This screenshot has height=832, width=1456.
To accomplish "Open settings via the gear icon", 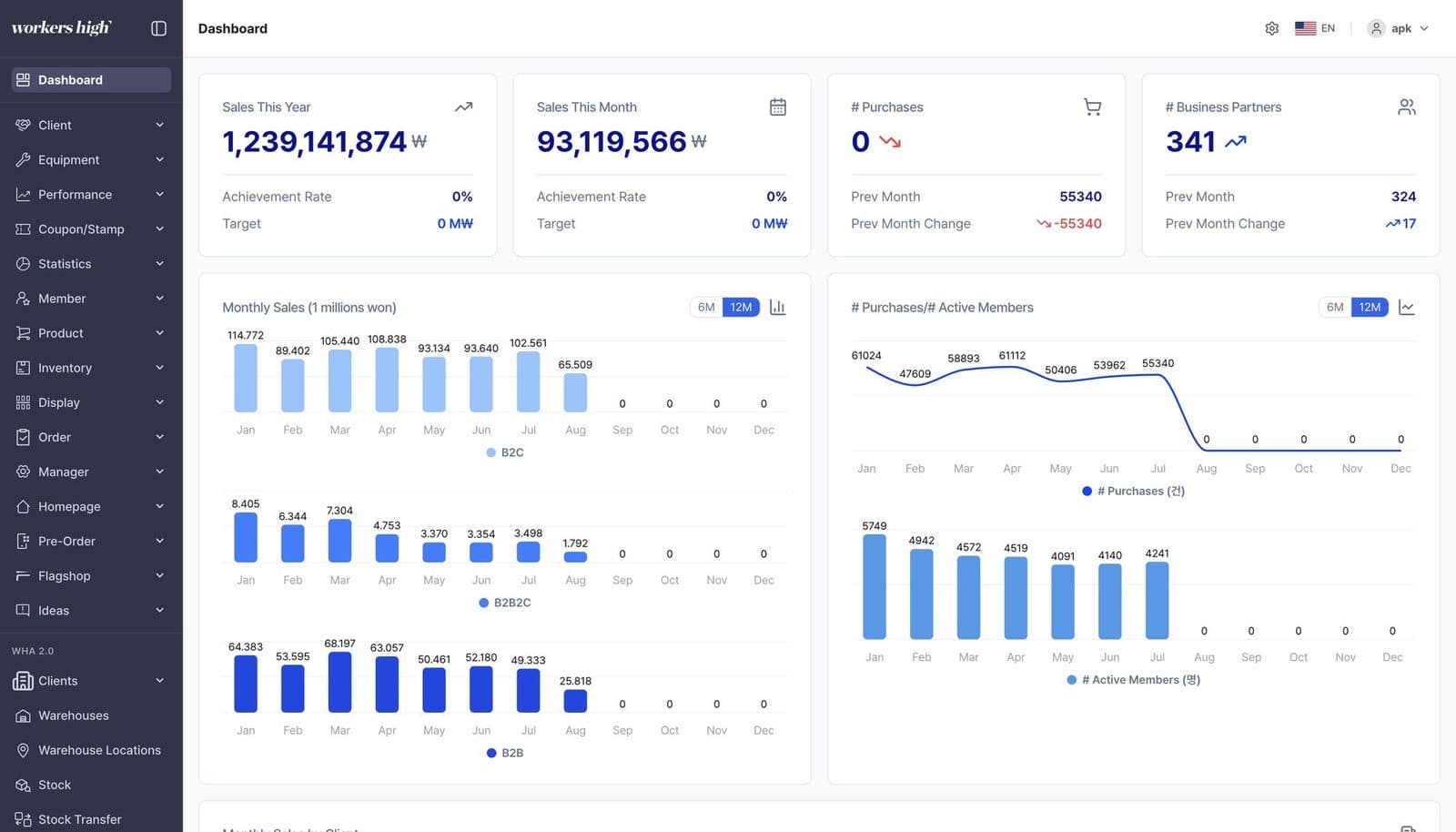I will click(x=1272, y=28).
